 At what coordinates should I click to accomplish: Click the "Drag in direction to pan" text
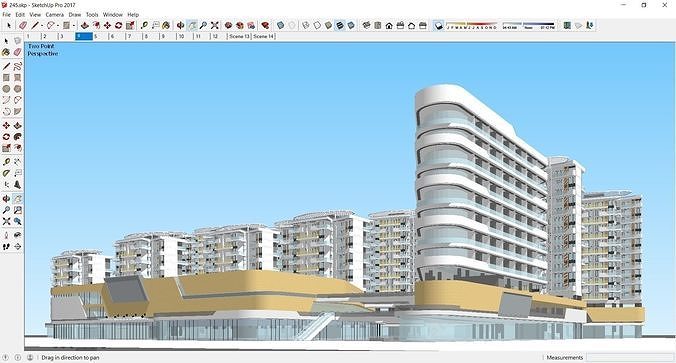pyautogui.click(x=70, y=357)
